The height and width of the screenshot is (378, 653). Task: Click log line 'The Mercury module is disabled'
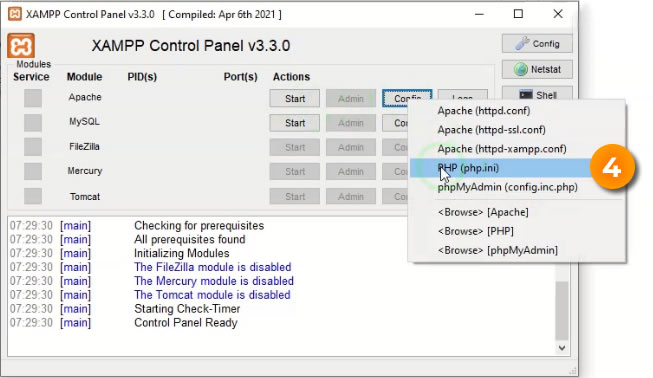[214, 281]
